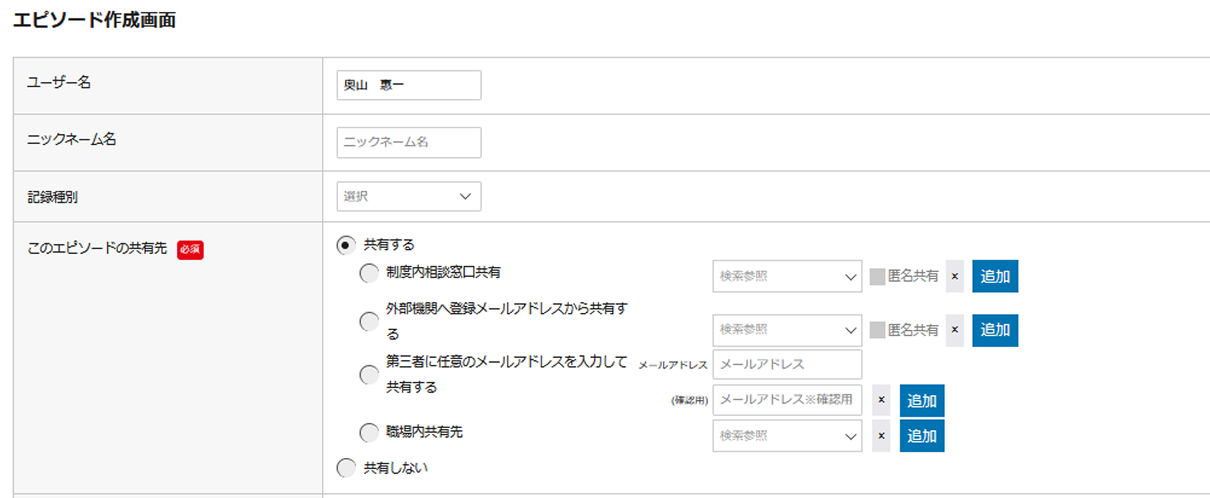The width and height of the screenshot is (1210, 498).
Task: Focus the ユーザー名 text field
Action: (x=409, y=86)
